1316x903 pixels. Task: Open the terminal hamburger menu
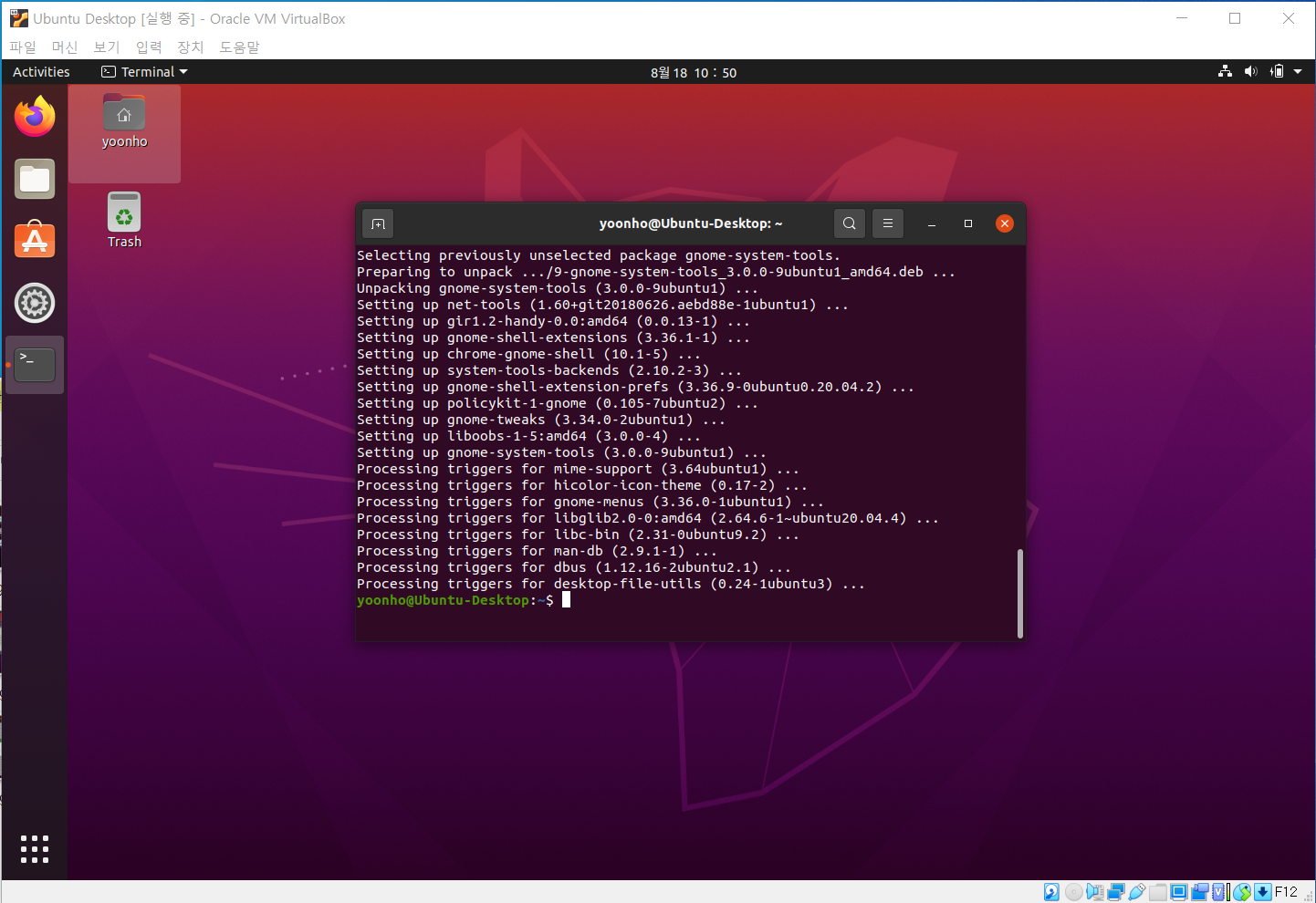point(888,223)
